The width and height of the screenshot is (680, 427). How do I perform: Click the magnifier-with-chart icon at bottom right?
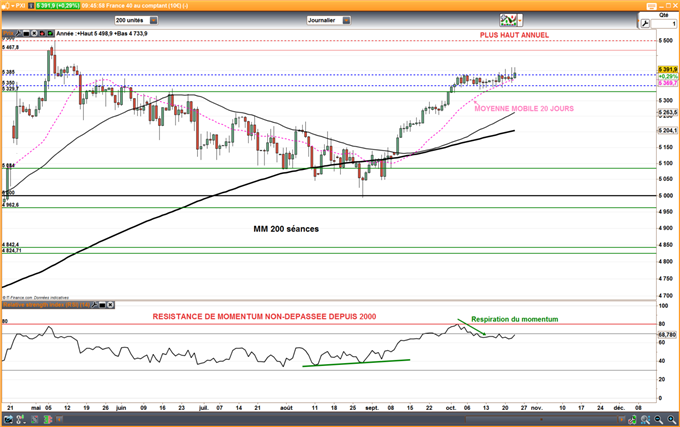(x=645, y=419)
